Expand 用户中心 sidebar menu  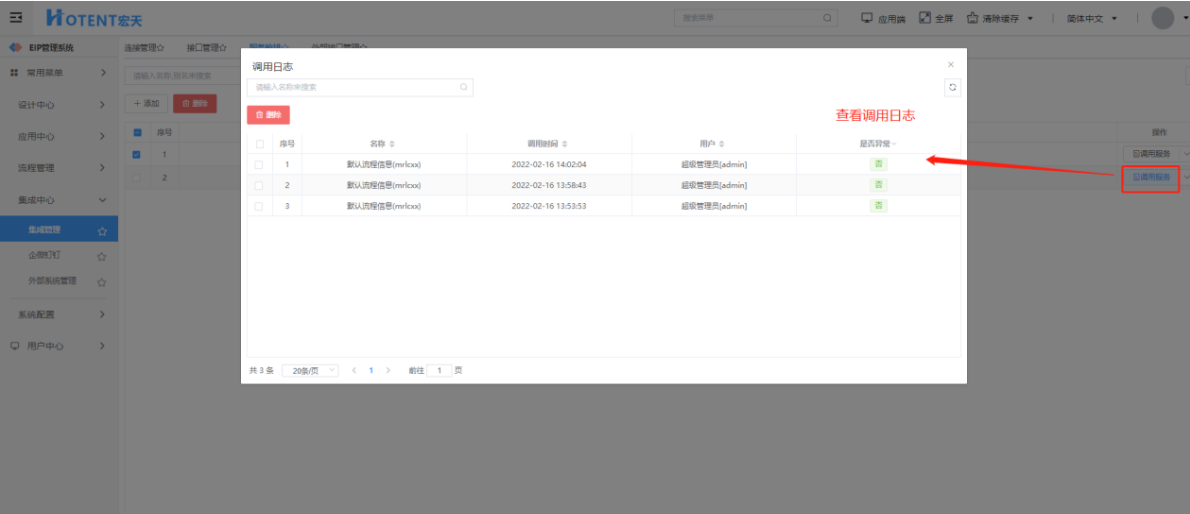click(x=102, y=345)
